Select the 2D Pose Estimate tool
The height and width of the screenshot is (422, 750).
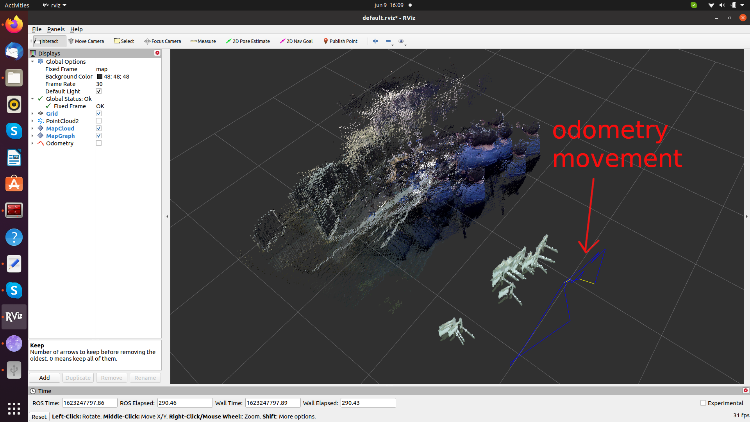click(250, 41)
